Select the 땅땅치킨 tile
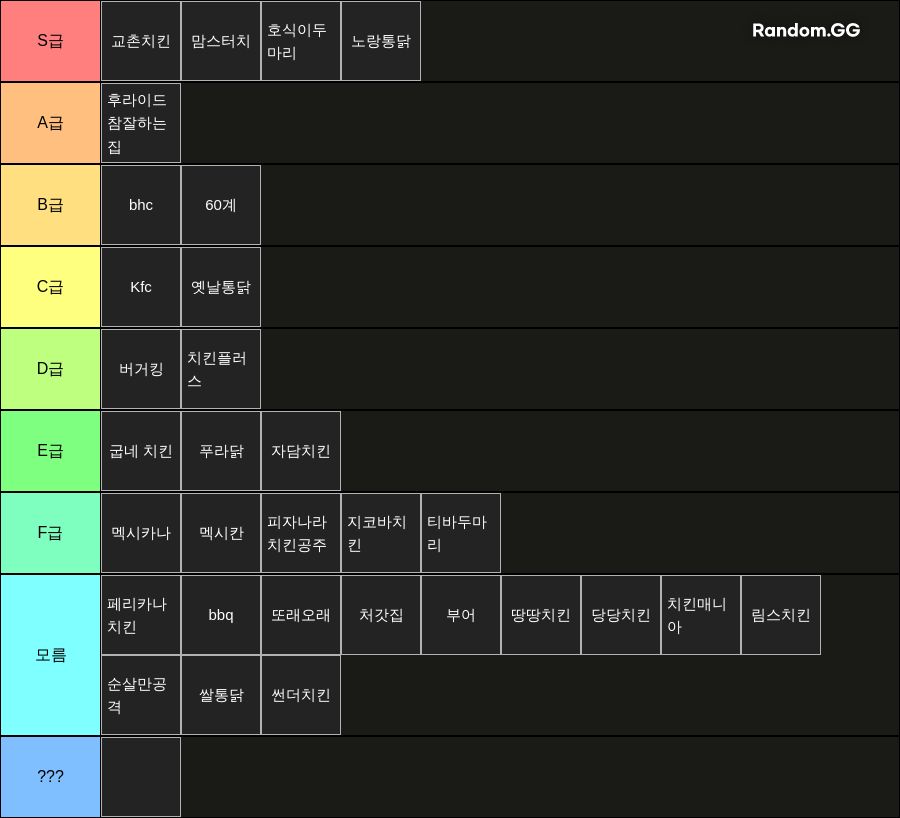This screenshot has width=900, height=818. tap(541, 615)
